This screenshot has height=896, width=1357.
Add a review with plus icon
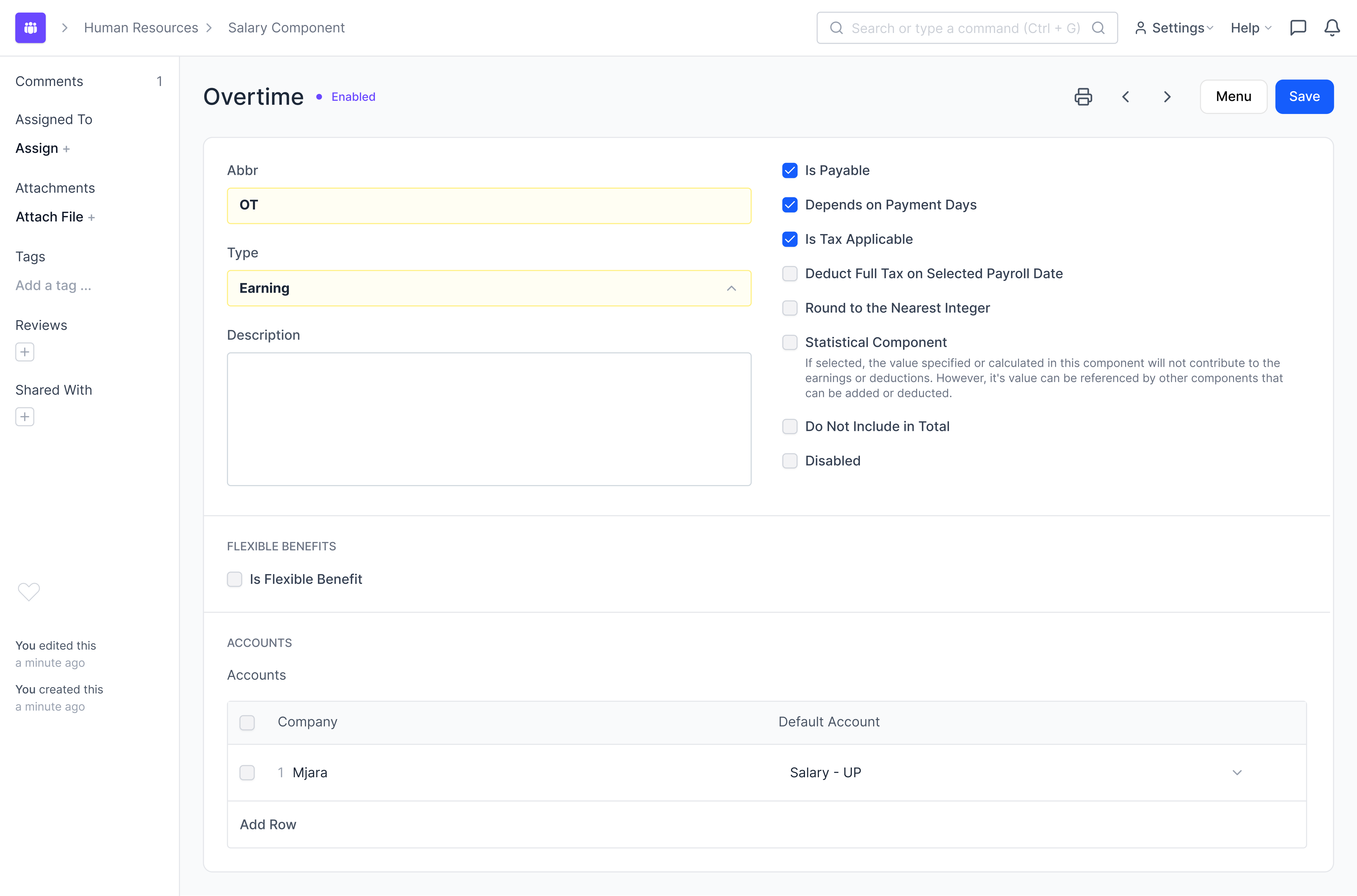pos(25,352)
